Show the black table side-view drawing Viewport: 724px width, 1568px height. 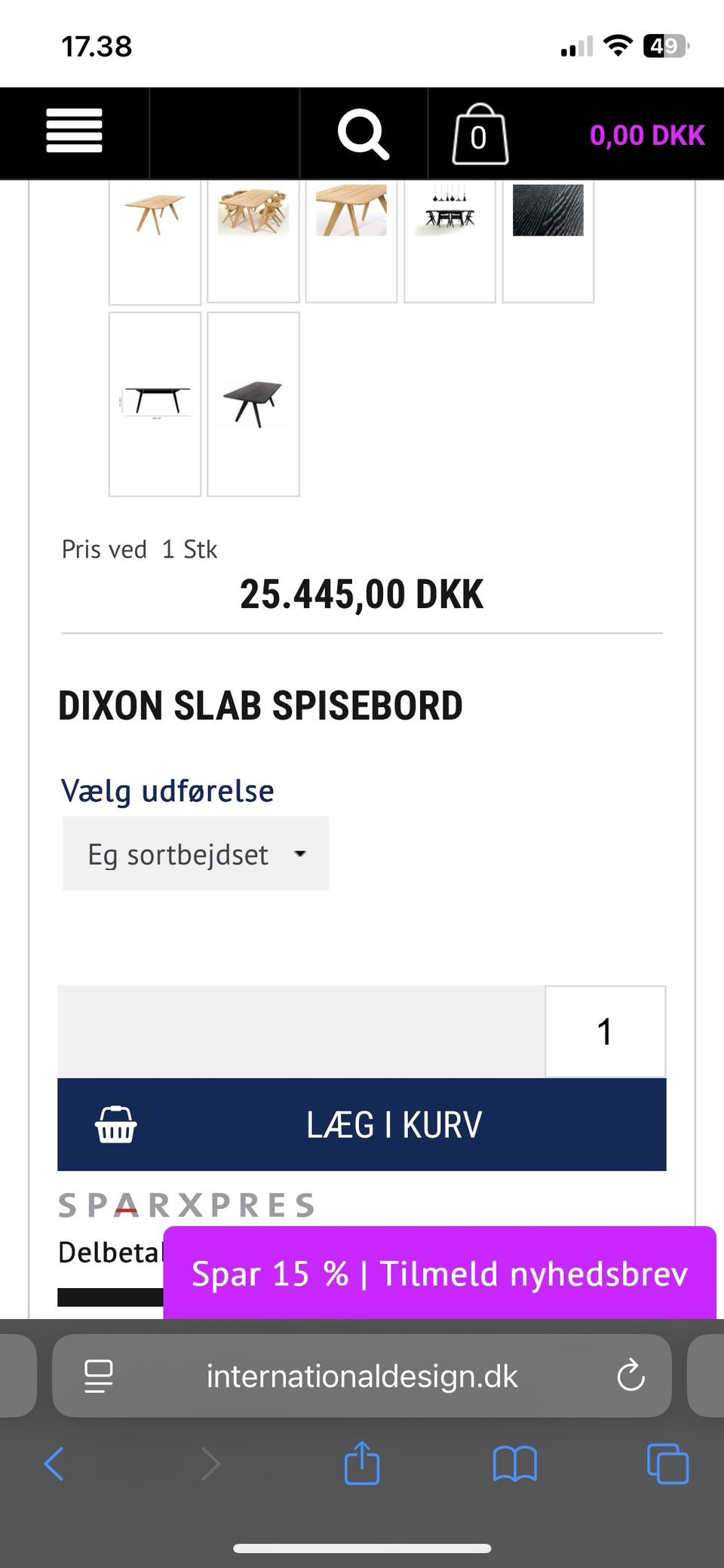155,404
